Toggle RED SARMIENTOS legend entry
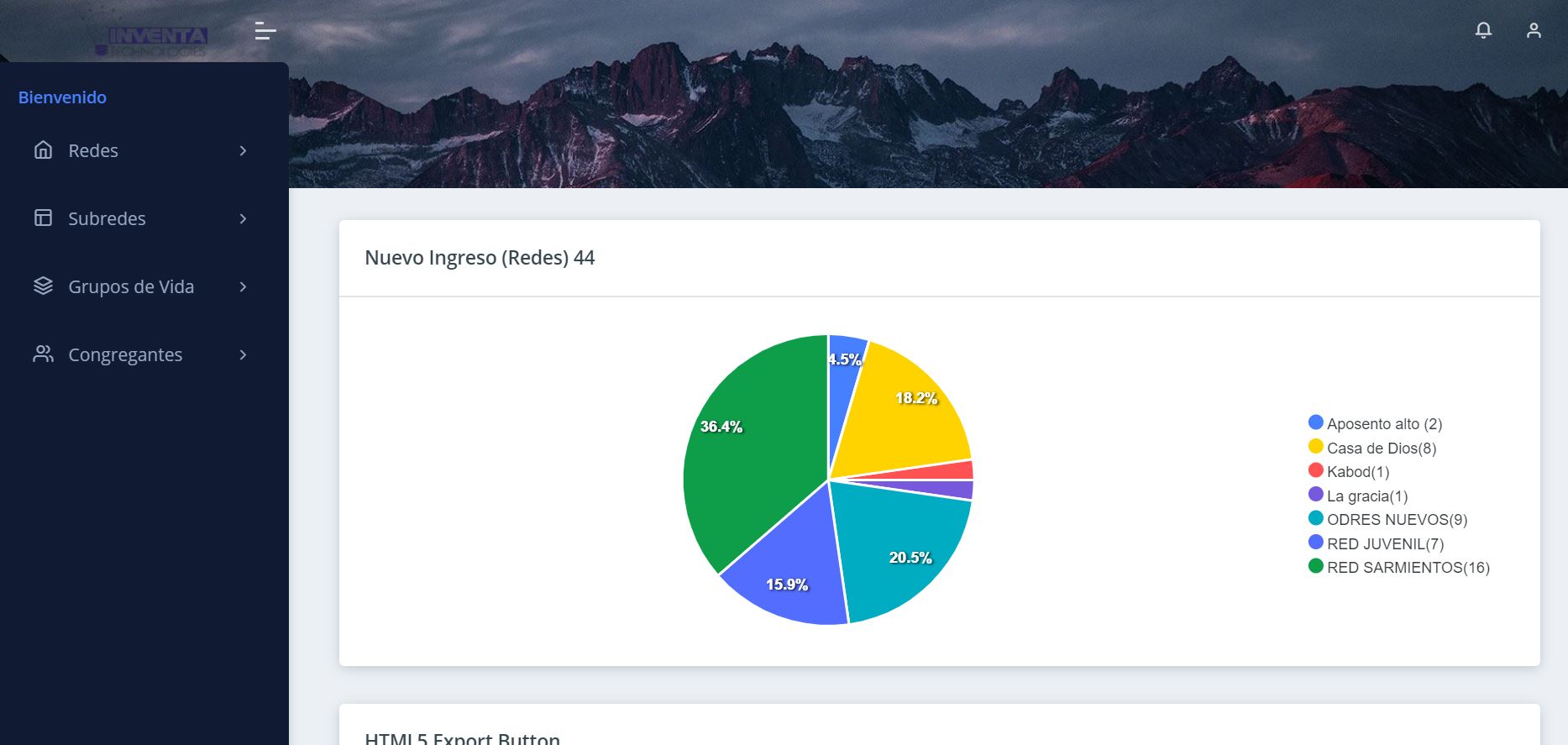Screen dimensions: 1568x745 pyautogui.click(x=1408, y=568)
